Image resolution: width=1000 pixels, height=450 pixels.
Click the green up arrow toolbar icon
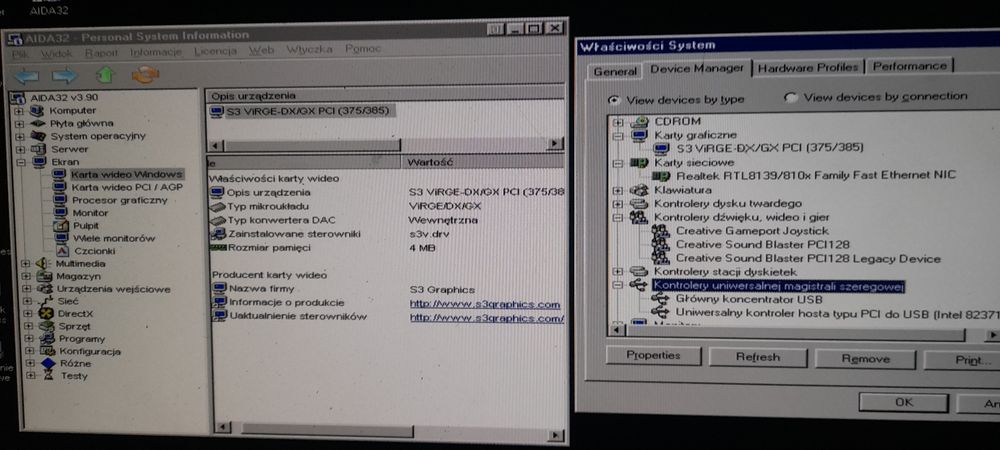[x=105, y=75]
